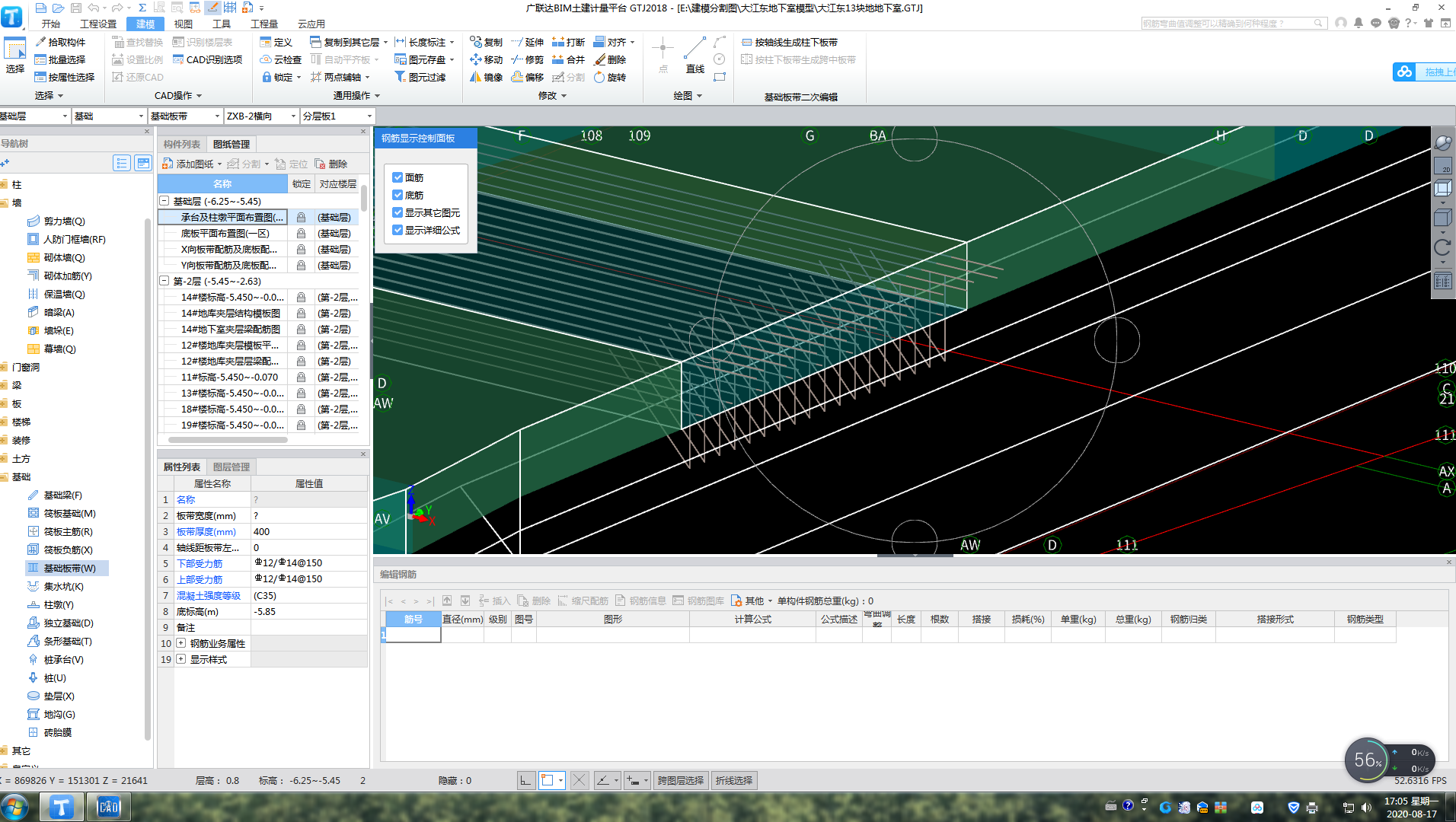Viewport: 1456px width, 822px height.
Task: Switch to 图层管理 tab
Action: (x=231, y=467)
